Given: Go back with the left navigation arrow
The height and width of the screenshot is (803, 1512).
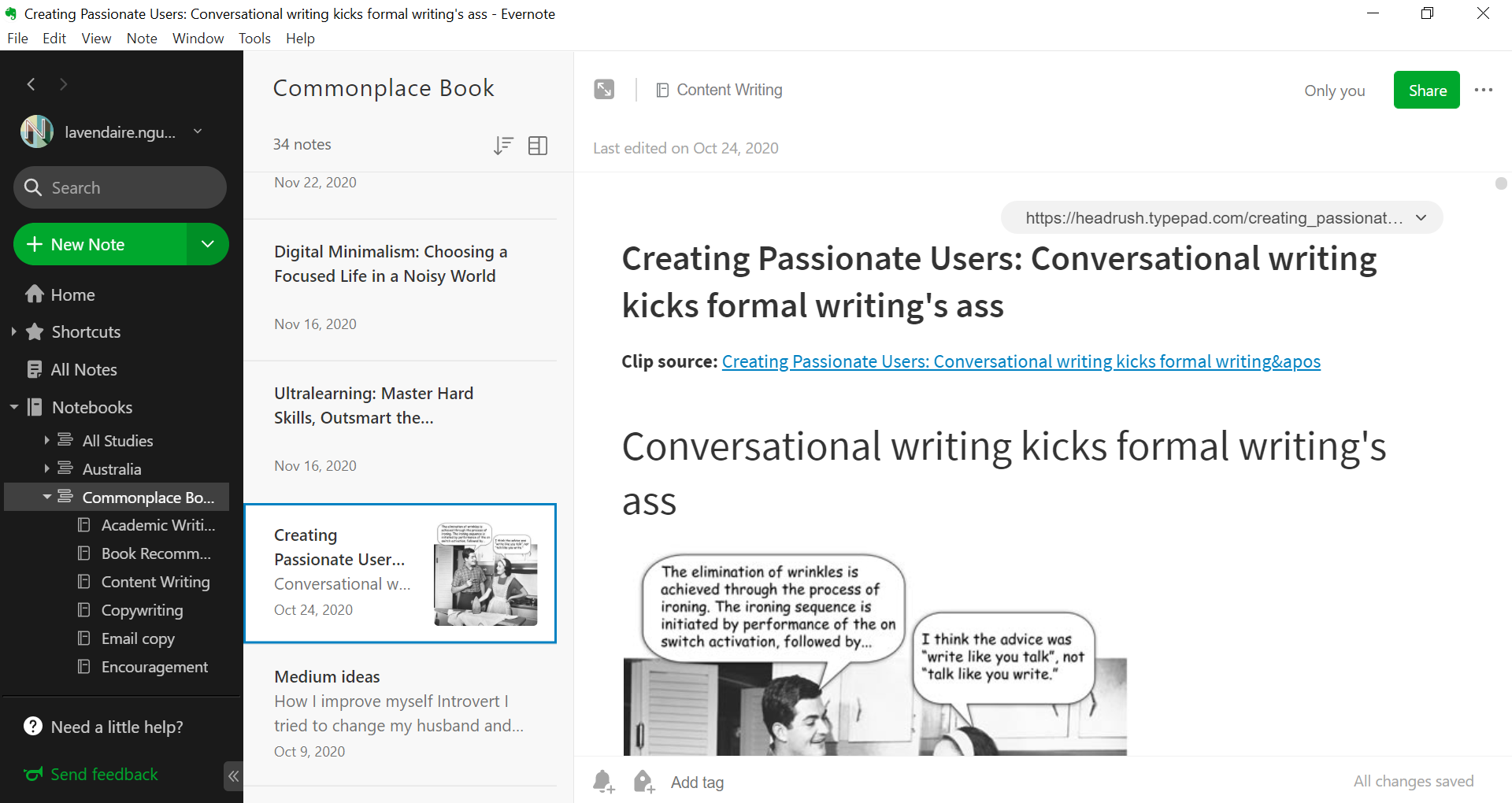Looking at the screenshot, I should tap(31, 84).
